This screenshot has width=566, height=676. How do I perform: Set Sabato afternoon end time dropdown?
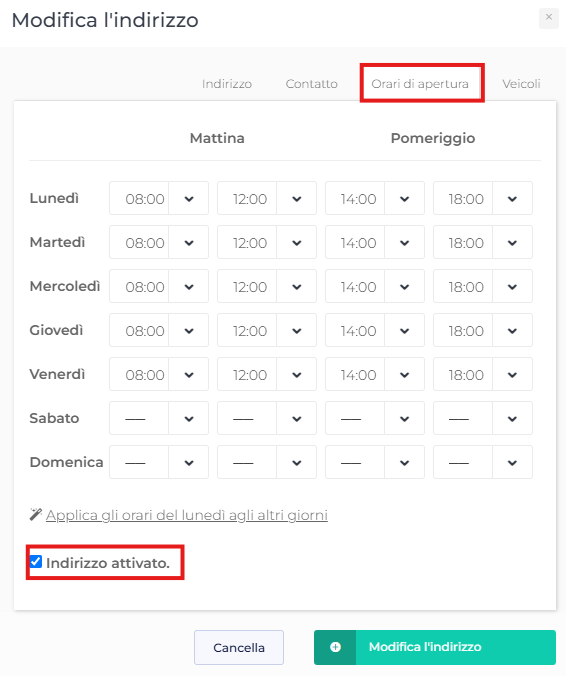[483, 418]
